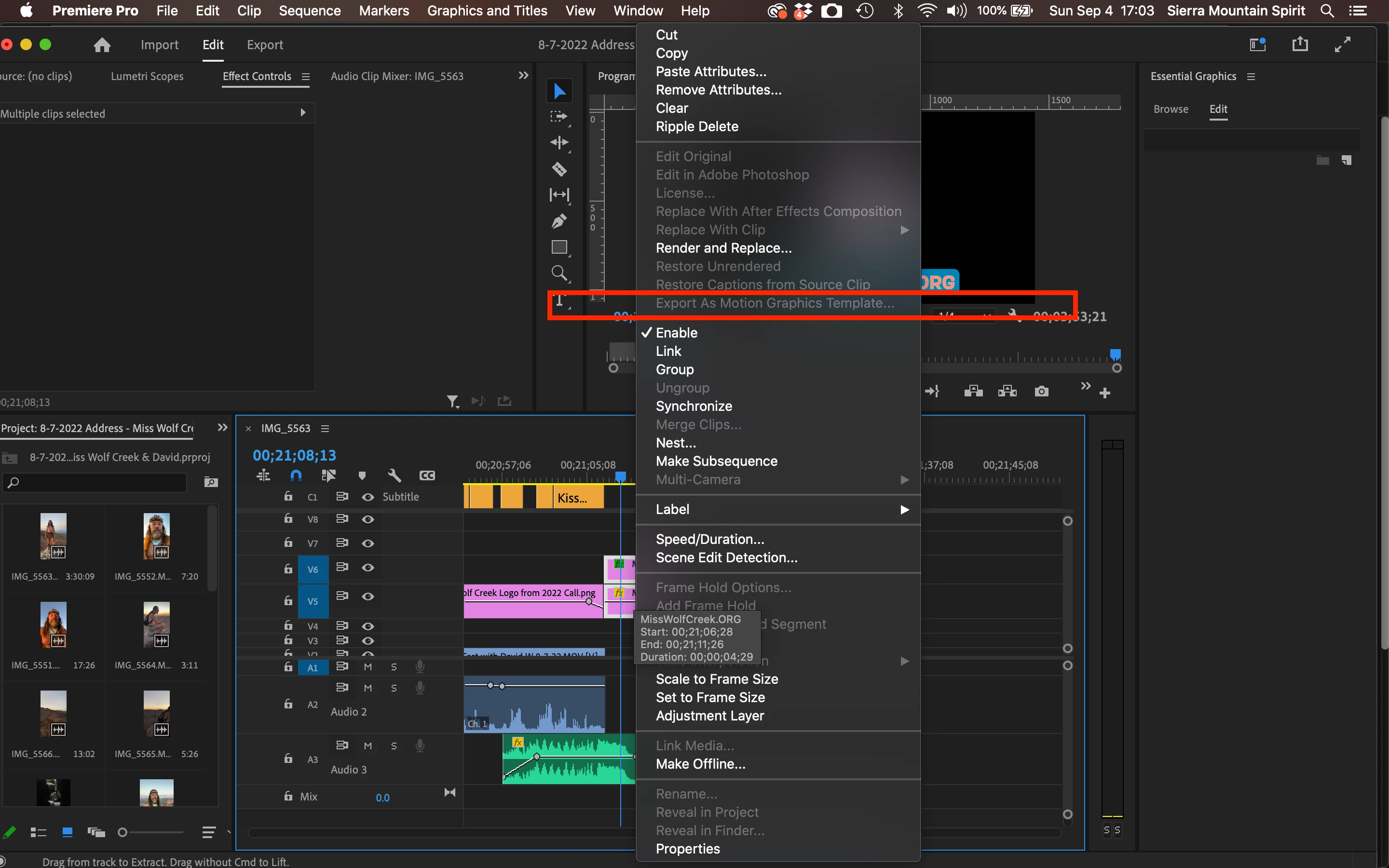
Task: Select the Pen tool
Action: click(x=559, y=221)
